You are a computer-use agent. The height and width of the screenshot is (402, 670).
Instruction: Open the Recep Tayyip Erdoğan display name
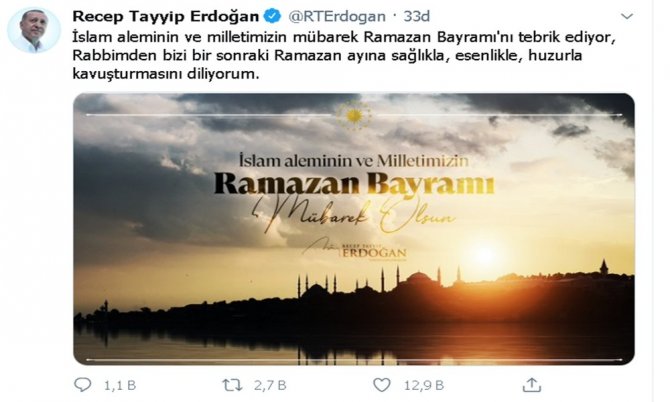pos(165,16)
